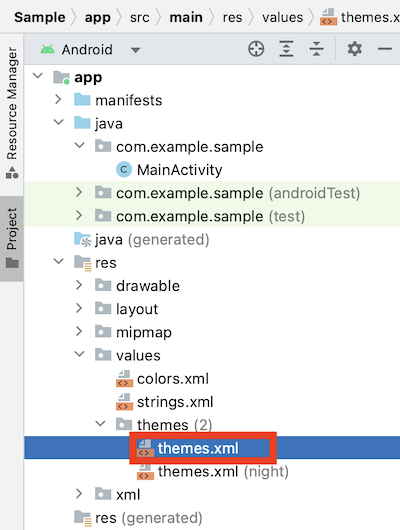Toggle the Project side tab

click(12, 238)
